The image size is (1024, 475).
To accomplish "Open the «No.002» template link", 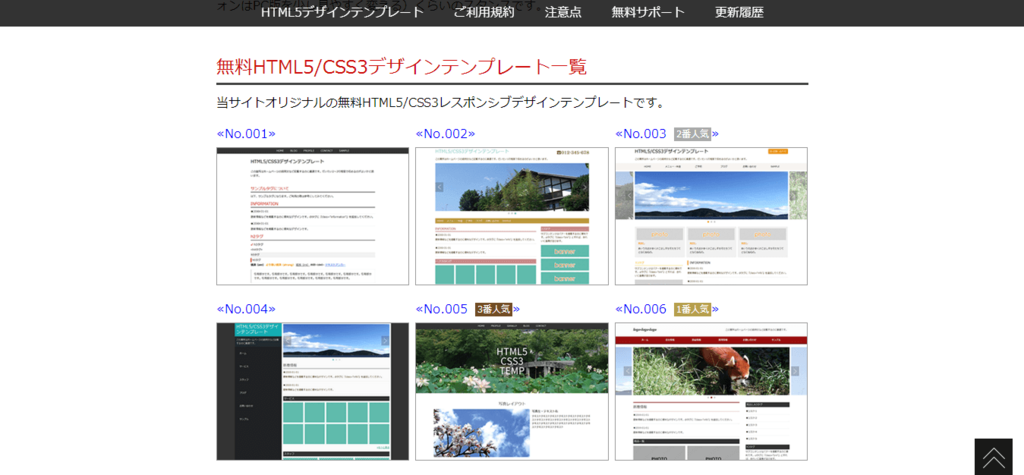I will 445,134.
